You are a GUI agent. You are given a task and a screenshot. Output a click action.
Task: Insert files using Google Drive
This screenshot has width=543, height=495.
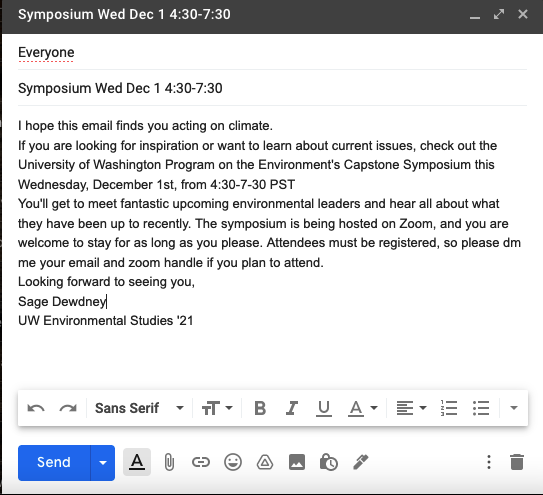(x=265, y=462)
